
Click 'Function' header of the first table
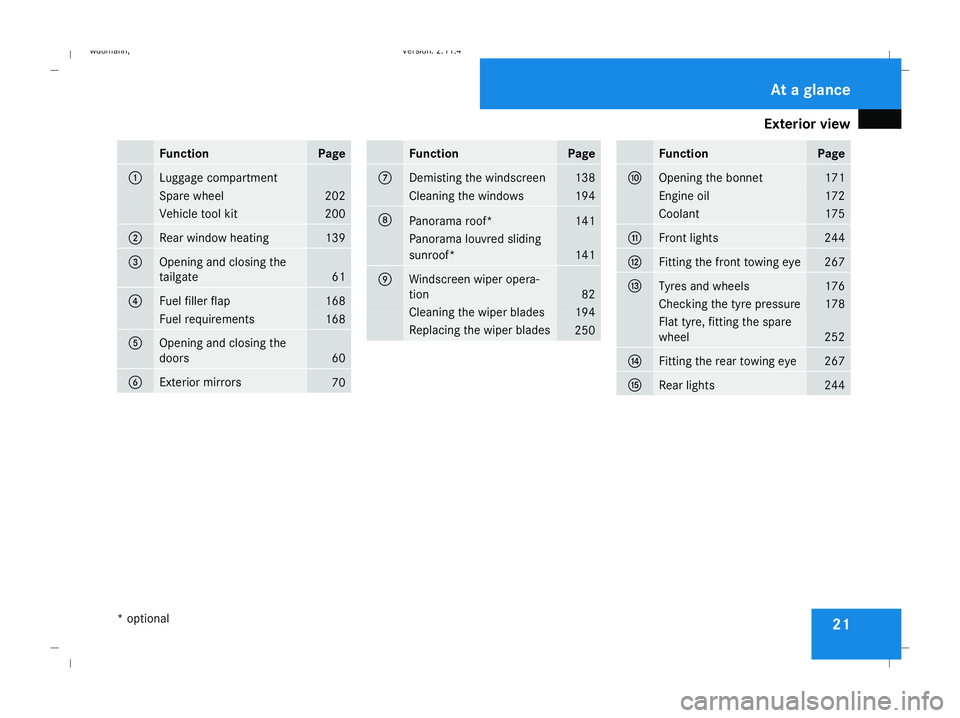pos(184,154)
